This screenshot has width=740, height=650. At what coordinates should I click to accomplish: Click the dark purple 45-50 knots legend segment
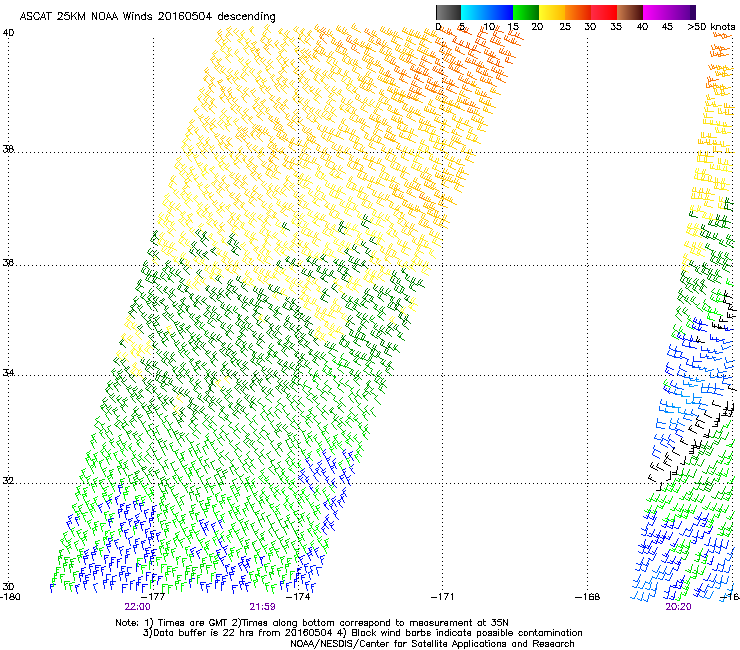point(682,12)
